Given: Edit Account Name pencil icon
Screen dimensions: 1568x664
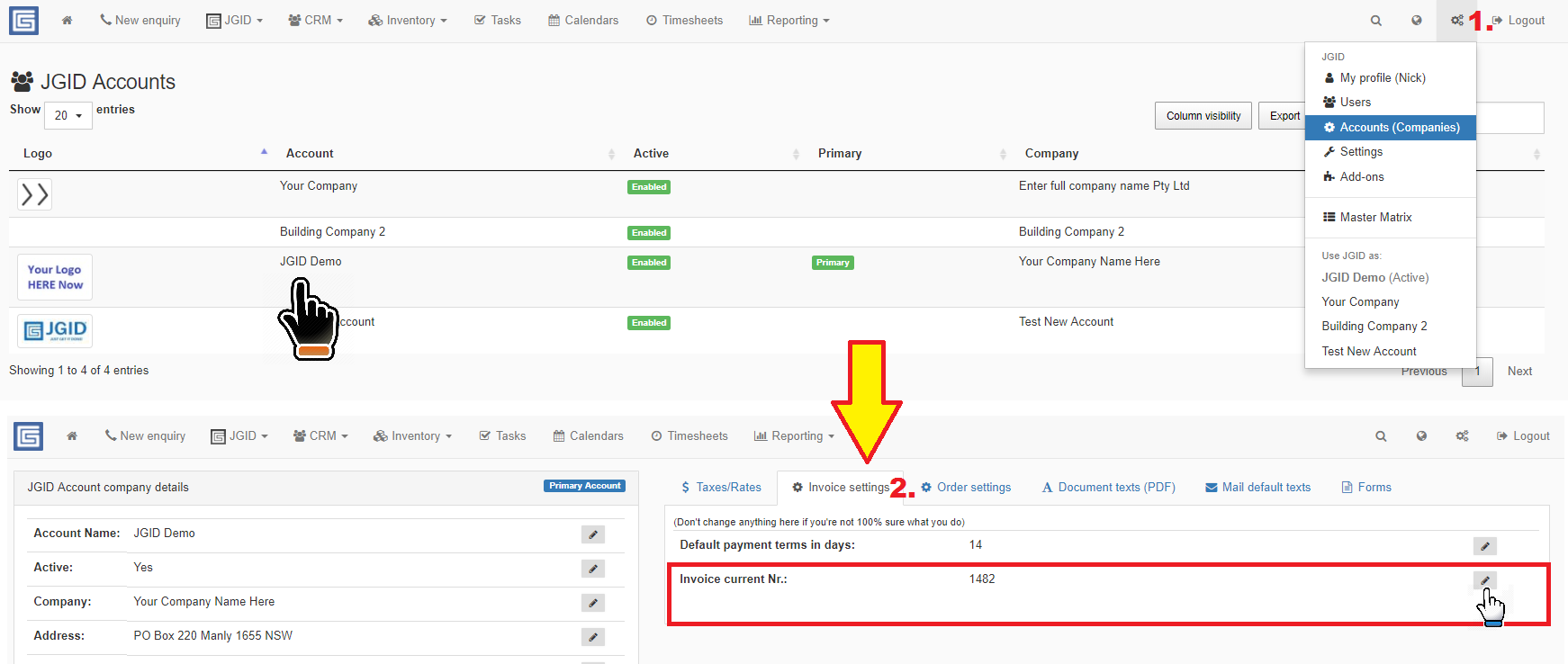Looking at the screenshot, I should pos(592,534).
